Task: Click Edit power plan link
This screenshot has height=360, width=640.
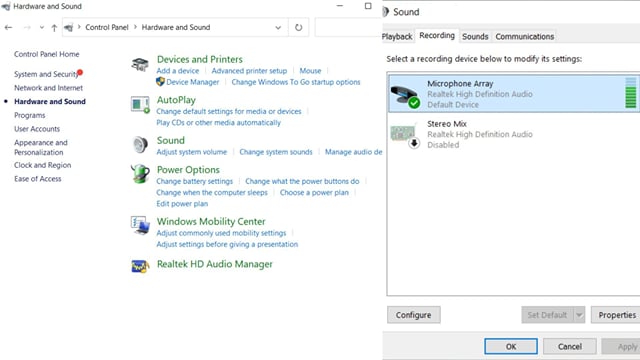Action: click(182, 204)
